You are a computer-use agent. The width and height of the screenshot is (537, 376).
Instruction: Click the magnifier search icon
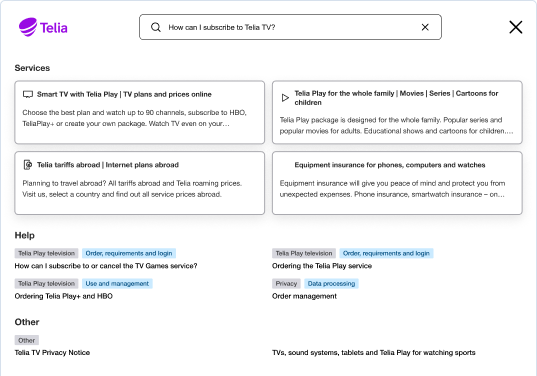(x=156, y=27)
